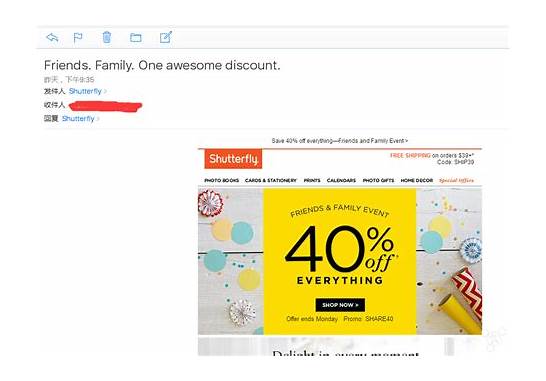Screen dimensions: 546x381
Task: Move the message with the folder icon
Action: coord(136,38)
